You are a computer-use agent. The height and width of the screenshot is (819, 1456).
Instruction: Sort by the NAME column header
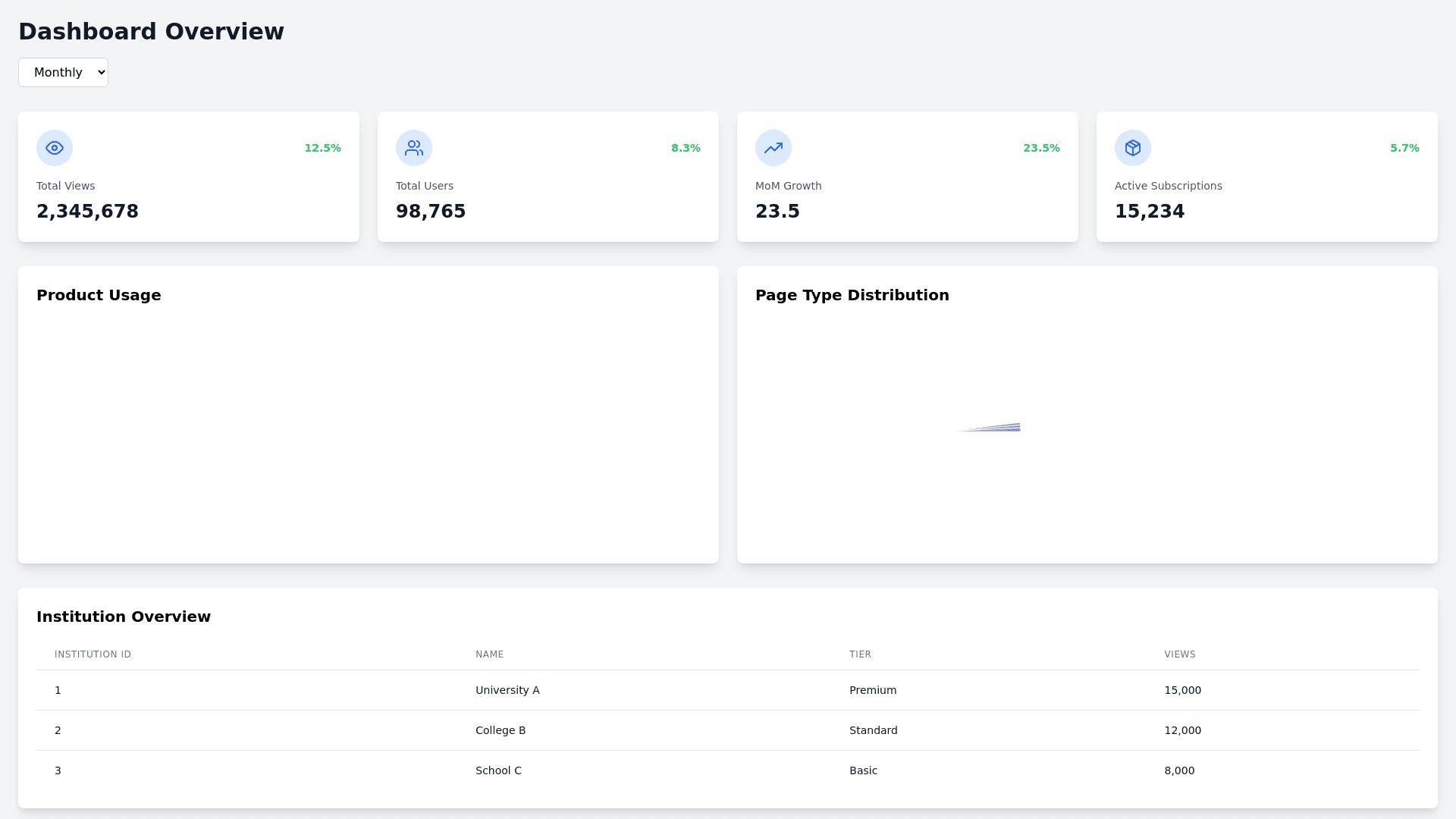click(x=489, y=654)
